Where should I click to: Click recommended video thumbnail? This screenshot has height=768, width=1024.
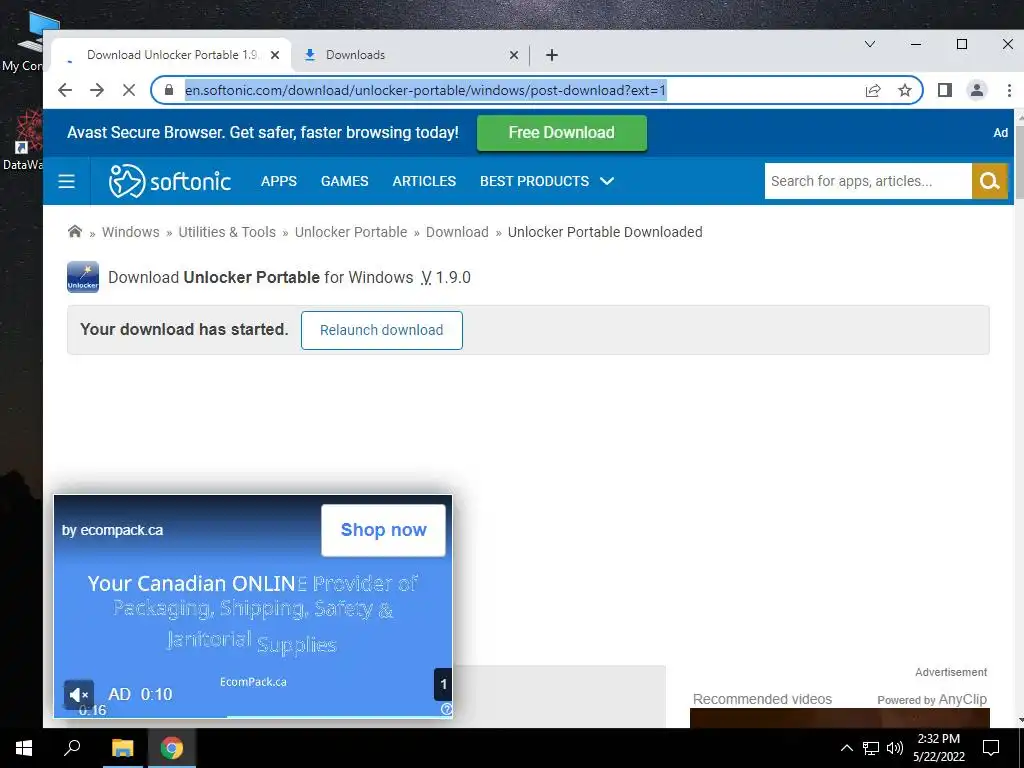click(x=840, y=718)
